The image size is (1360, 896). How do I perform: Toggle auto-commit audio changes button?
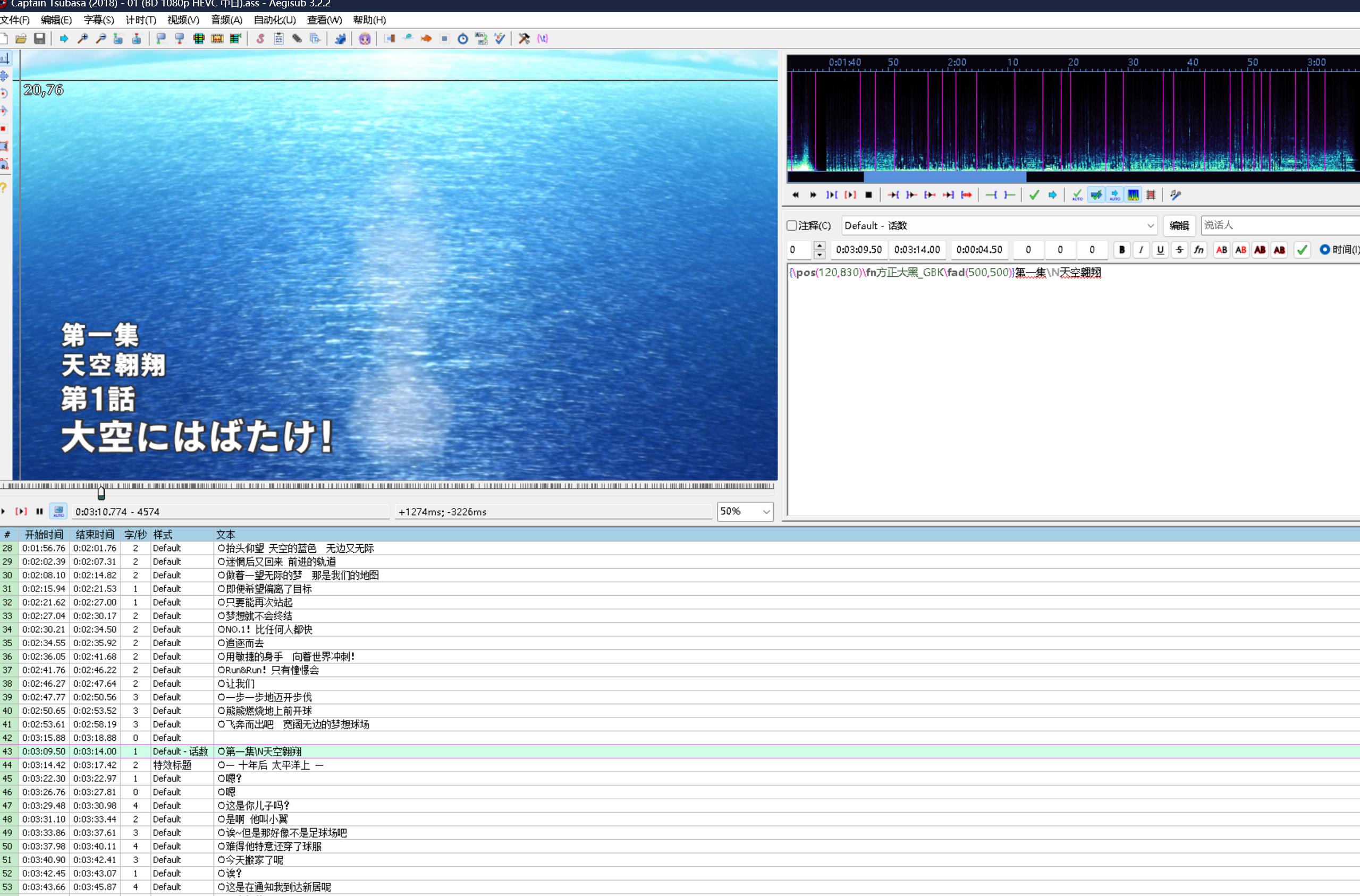click(1077, 196)
